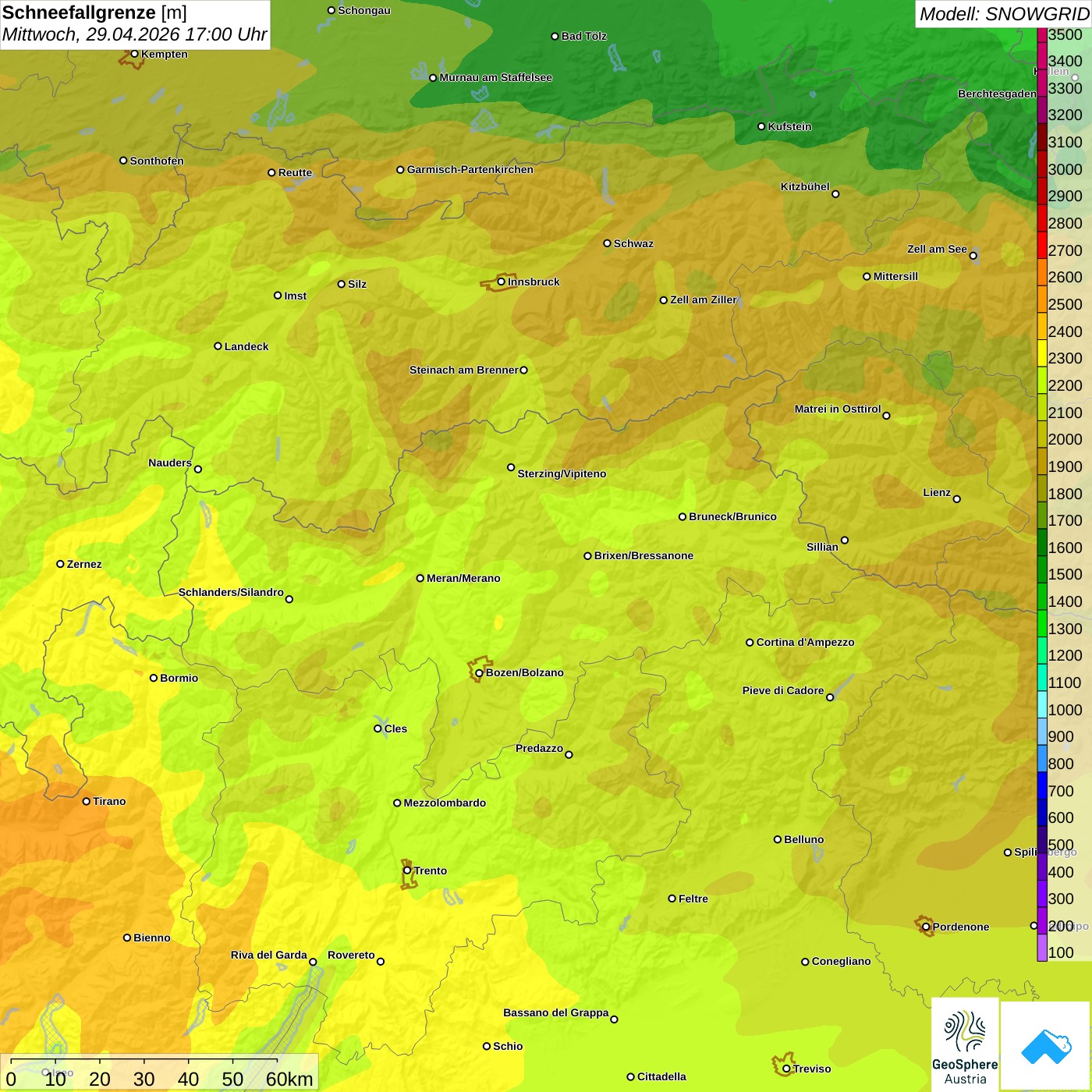Click the Reutte label
The image size is (1092, 1092).
pyautogui.click(x=295, y=172)
